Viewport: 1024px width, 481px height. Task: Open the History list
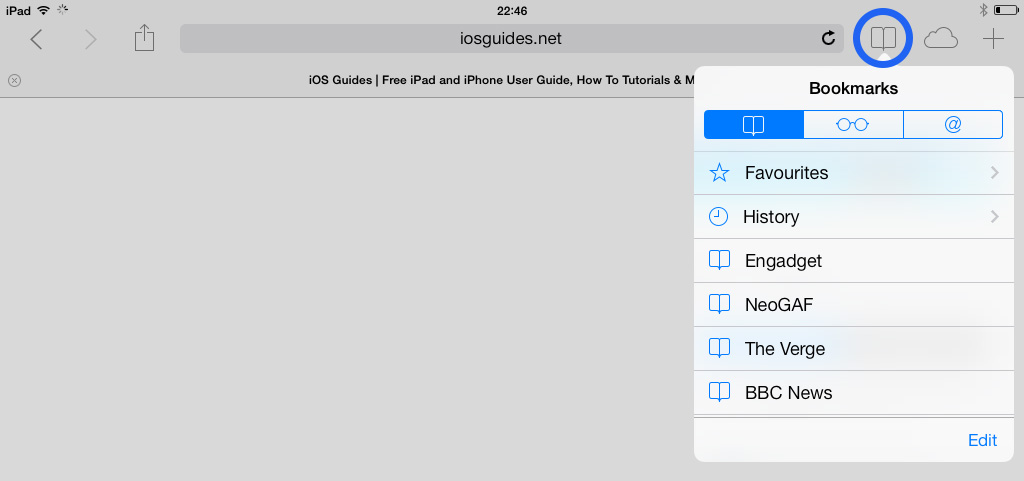pos(854,217)
